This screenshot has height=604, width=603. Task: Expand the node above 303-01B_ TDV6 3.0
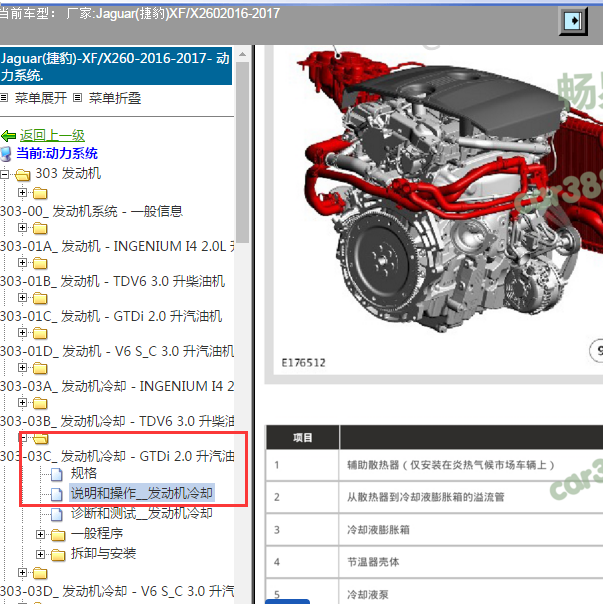22,263
